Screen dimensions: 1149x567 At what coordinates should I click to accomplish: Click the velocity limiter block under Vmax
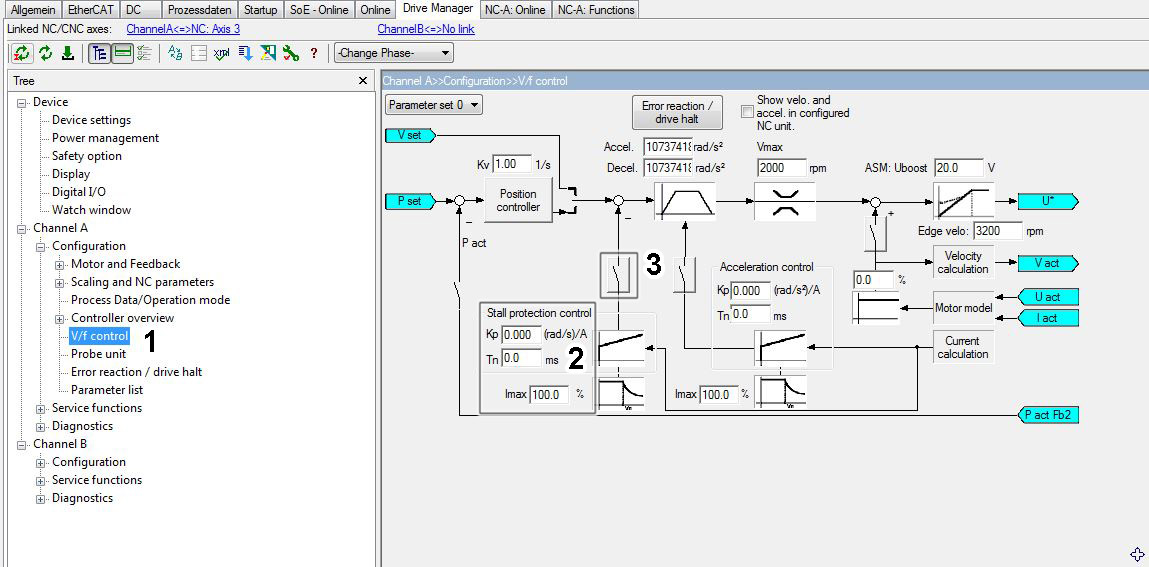click(785, 201)
